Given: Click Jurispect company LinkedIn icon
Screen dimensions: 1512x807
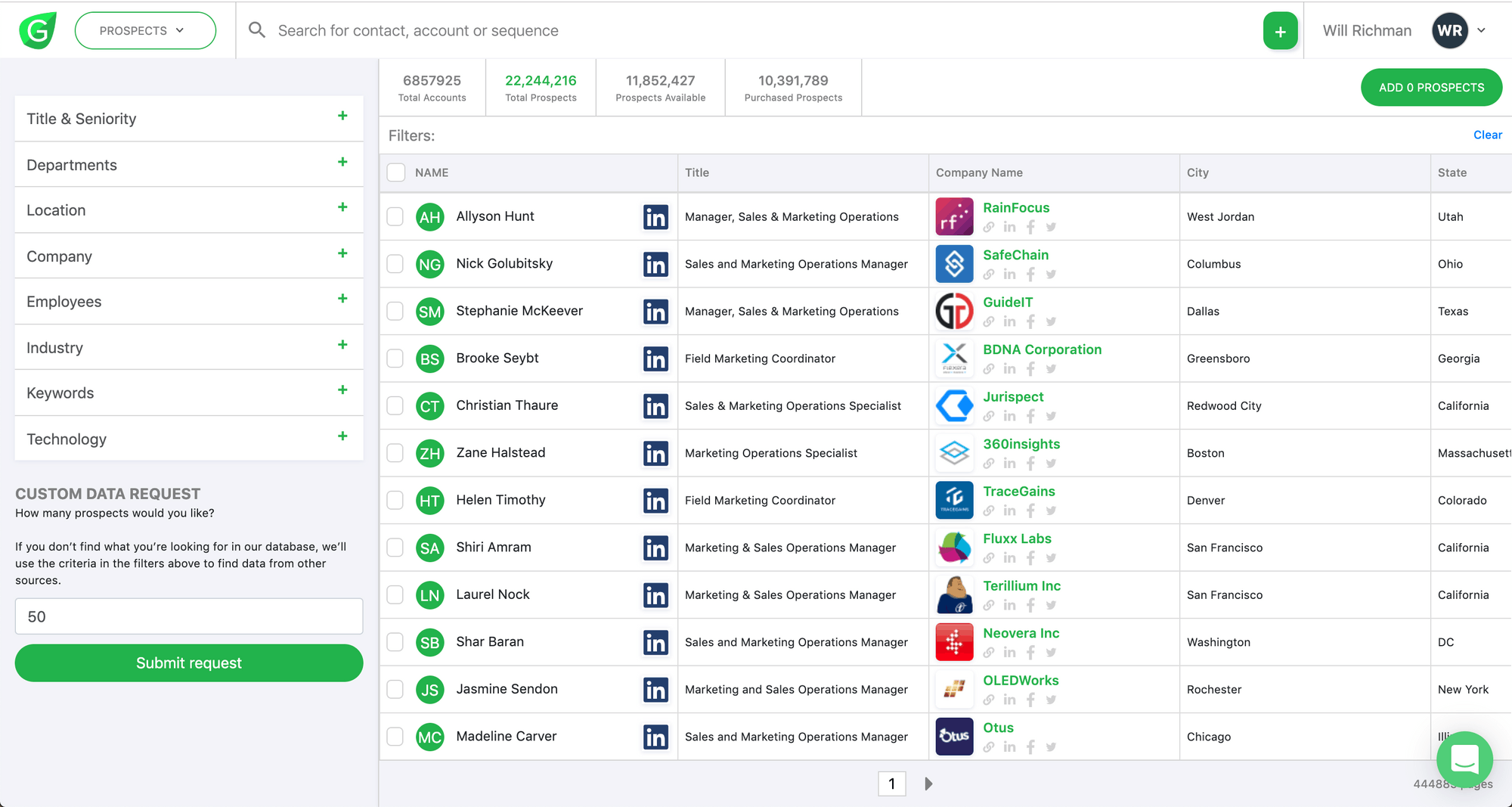Looking at the screenshot, I should [x=1009, y=416].
